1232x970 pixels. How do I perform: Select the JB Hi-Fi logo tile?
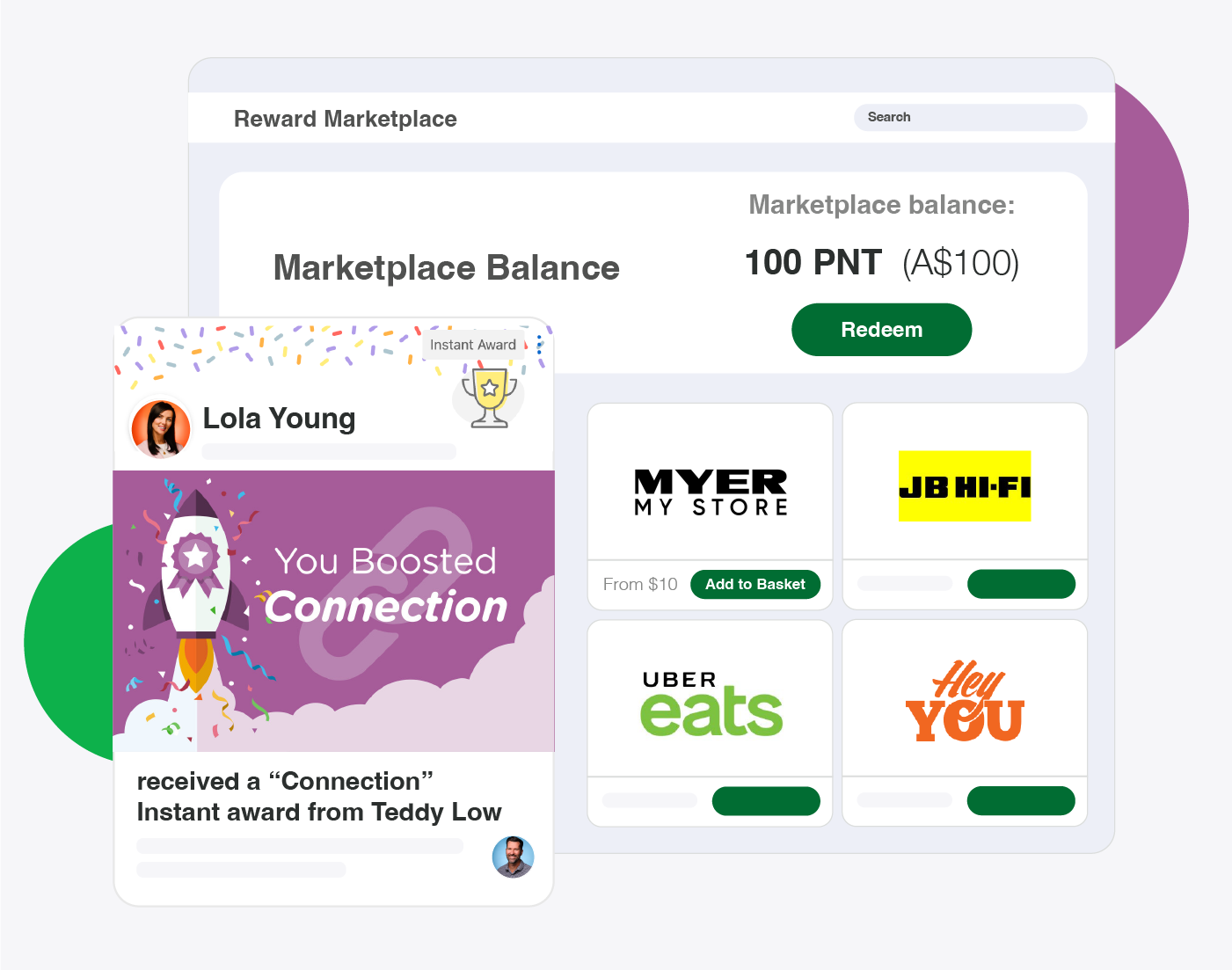pos(965,486)
